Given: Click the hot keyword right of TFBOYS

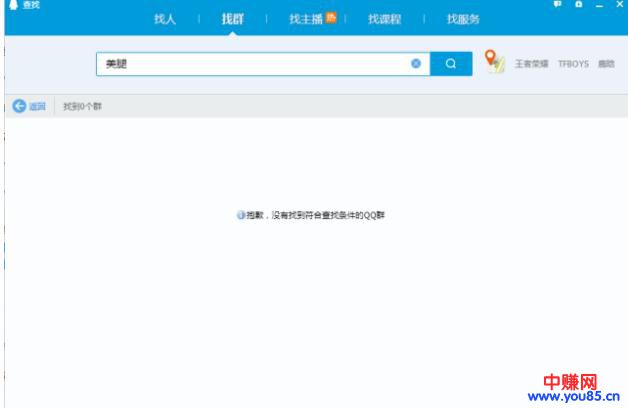Looking at the screenshot, I should pyautogui.click(x=606, y=64).
